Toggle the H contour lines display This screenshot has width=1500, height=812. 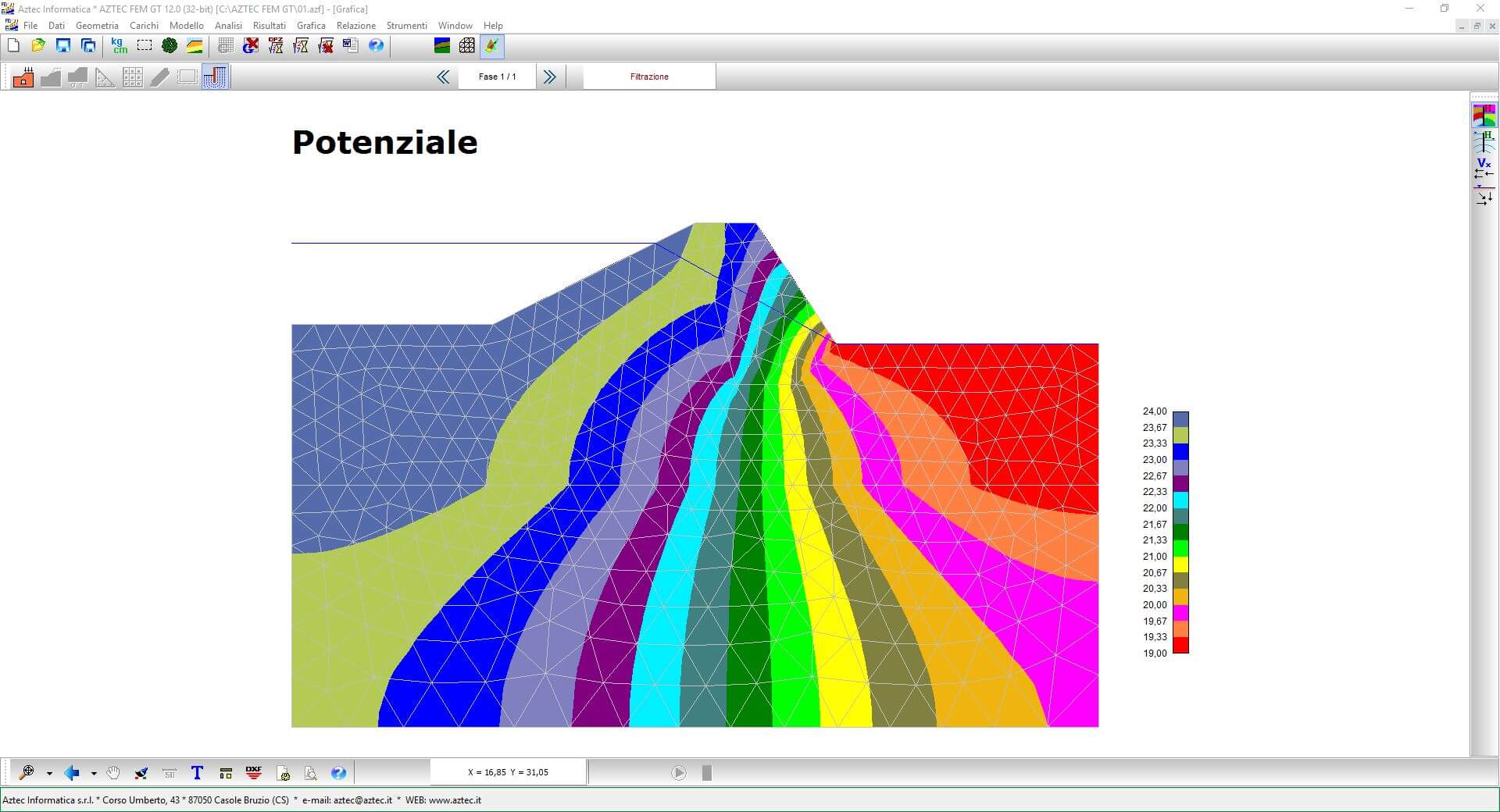[1484, 141]
